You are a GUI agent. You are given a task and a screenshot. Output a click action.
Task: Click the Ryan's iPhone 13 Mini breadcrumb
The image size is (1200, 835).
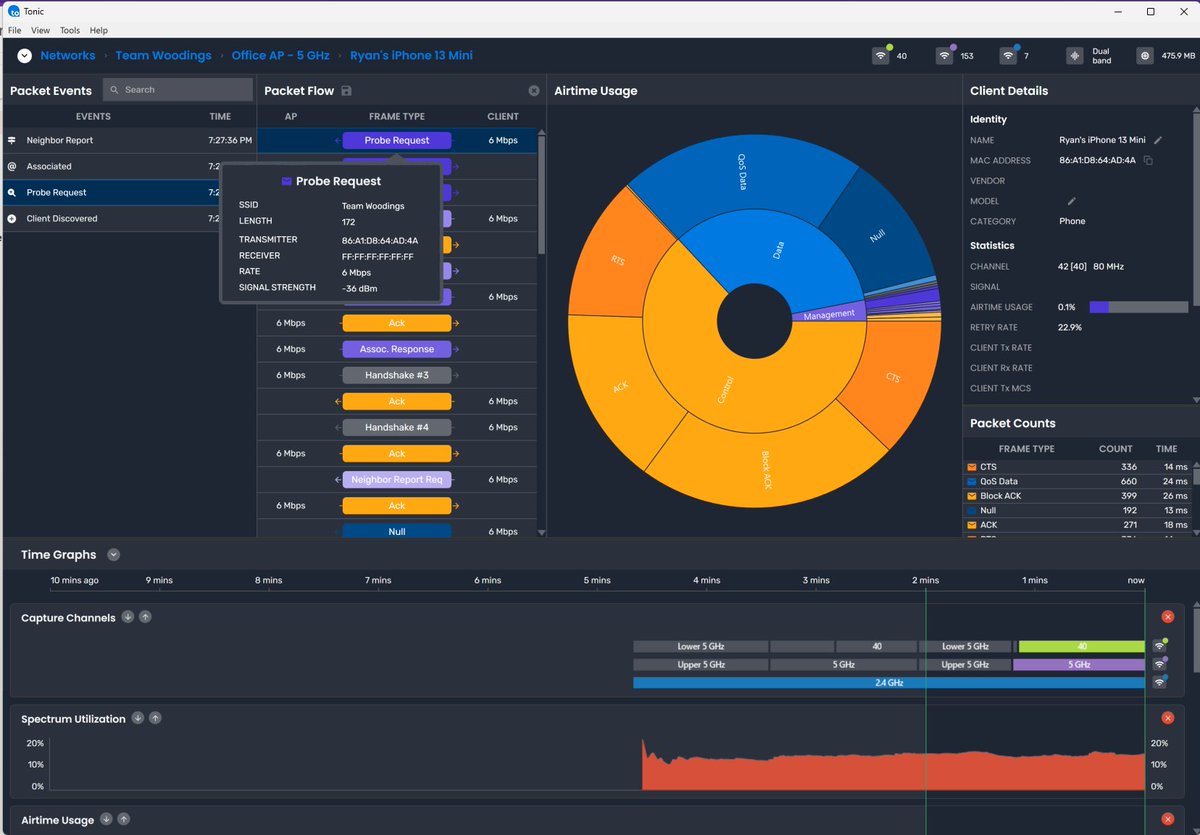[x=411, y=56]
